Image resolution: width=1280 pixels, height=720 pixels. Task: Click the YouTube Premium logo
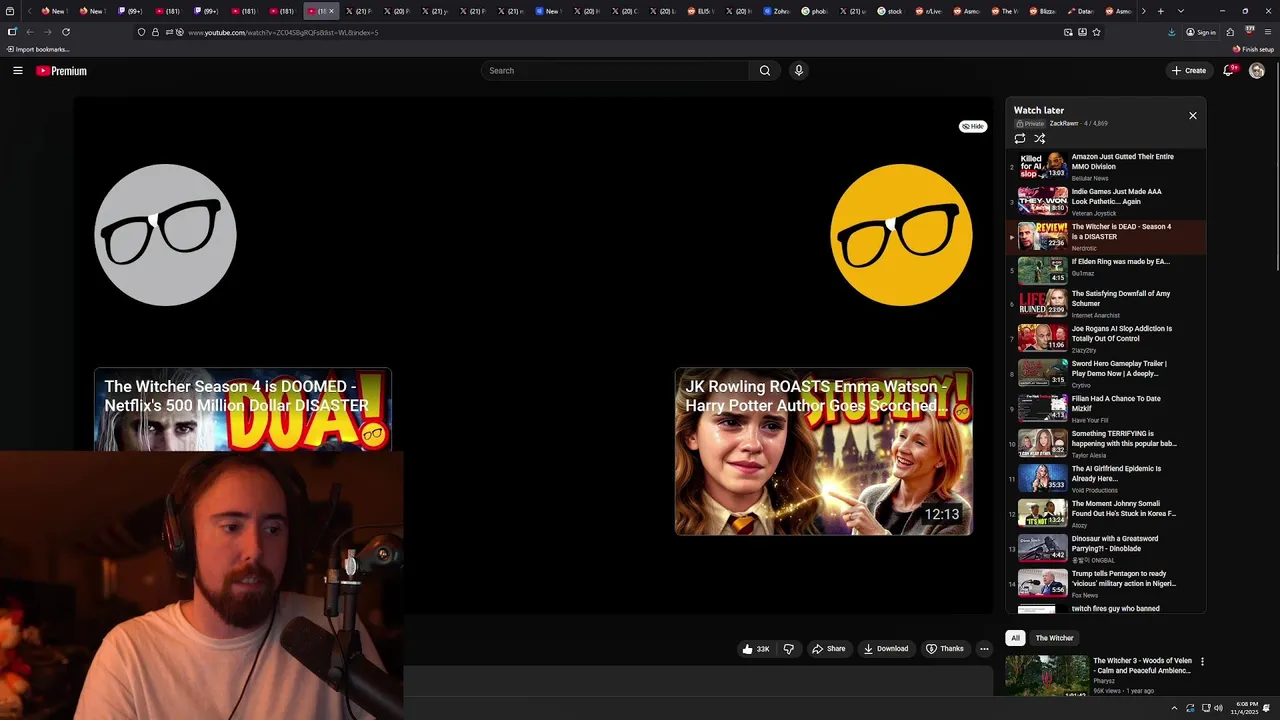click(62, 71)
